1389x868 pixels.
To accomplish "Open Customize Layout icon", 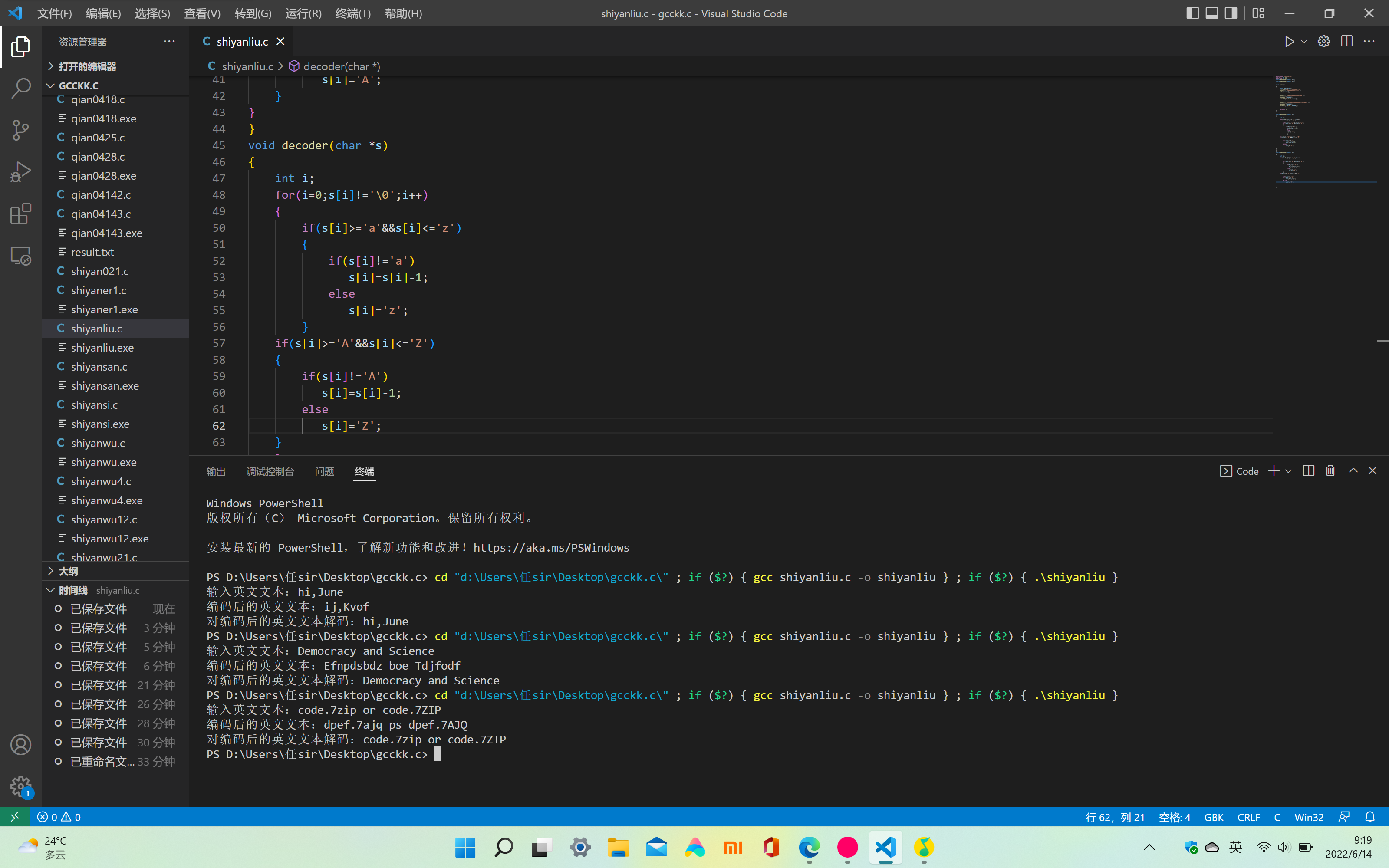I will (x=1259, y=13).
